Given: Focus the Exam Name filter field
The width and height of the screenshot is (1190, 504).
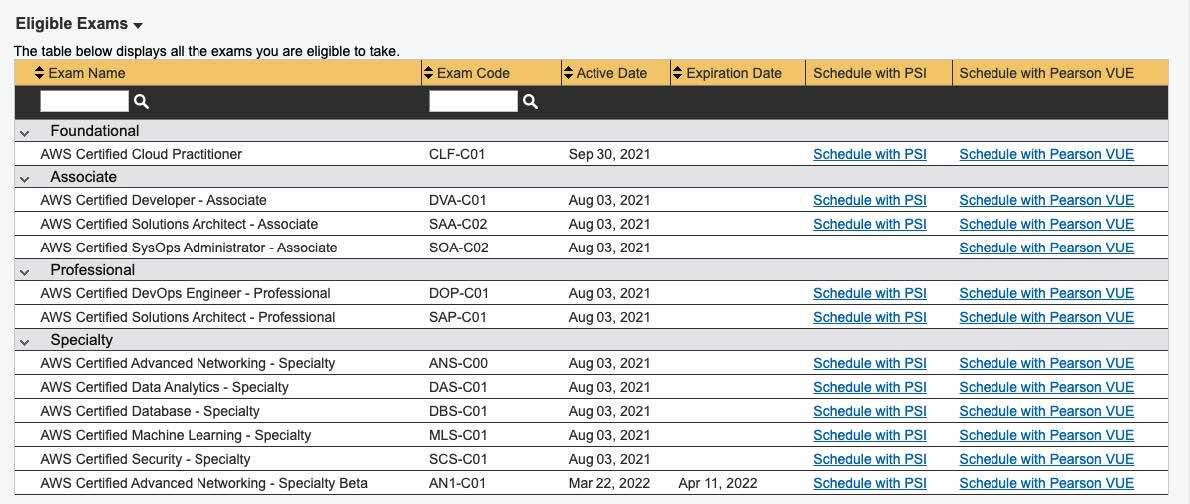Looking at the screenshot, I should (84, 101).
